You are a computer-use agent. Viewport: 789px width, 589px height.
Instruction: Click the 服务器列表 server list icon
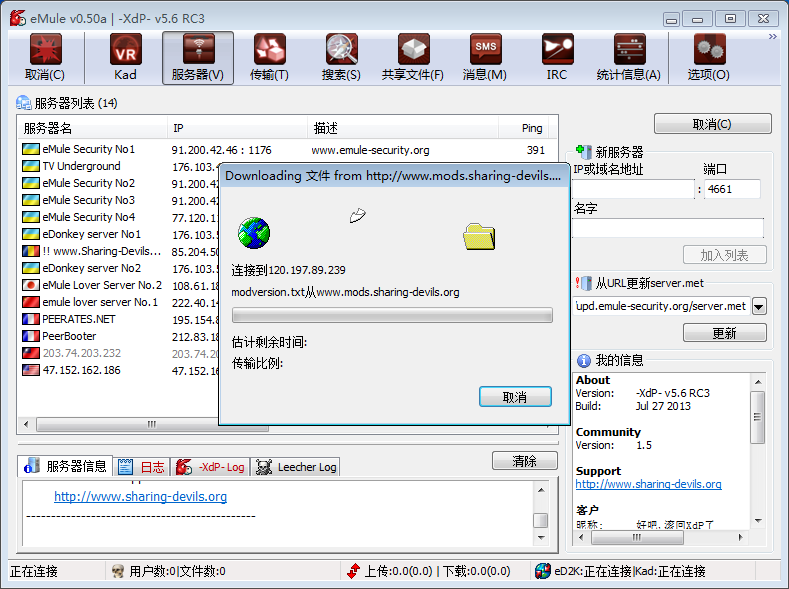(x=24, y=103)
